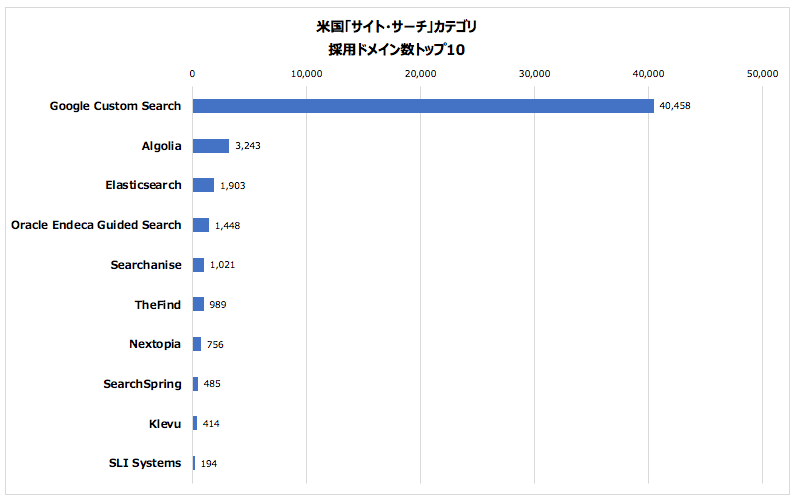Click the Nextopia bar
The width and height of the screenshot is (798, 501).
coord(197,344)
